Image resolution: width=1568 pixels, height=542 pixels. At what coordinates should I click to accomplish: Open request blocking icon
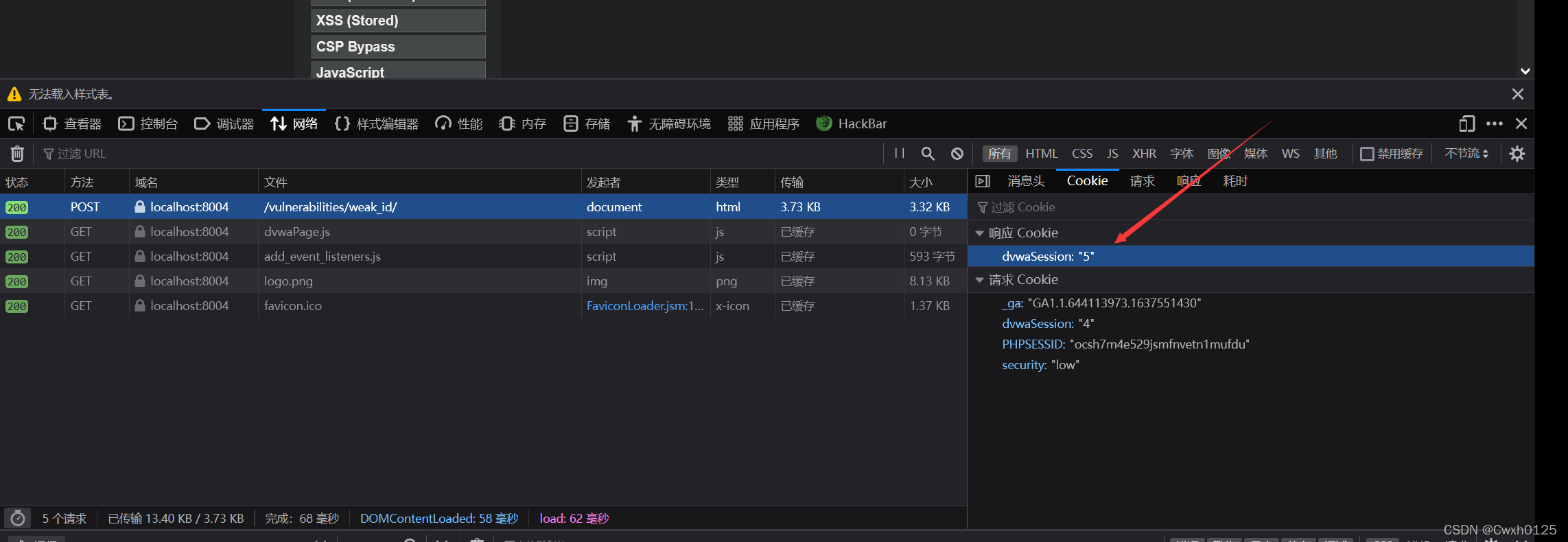[957, 154]
